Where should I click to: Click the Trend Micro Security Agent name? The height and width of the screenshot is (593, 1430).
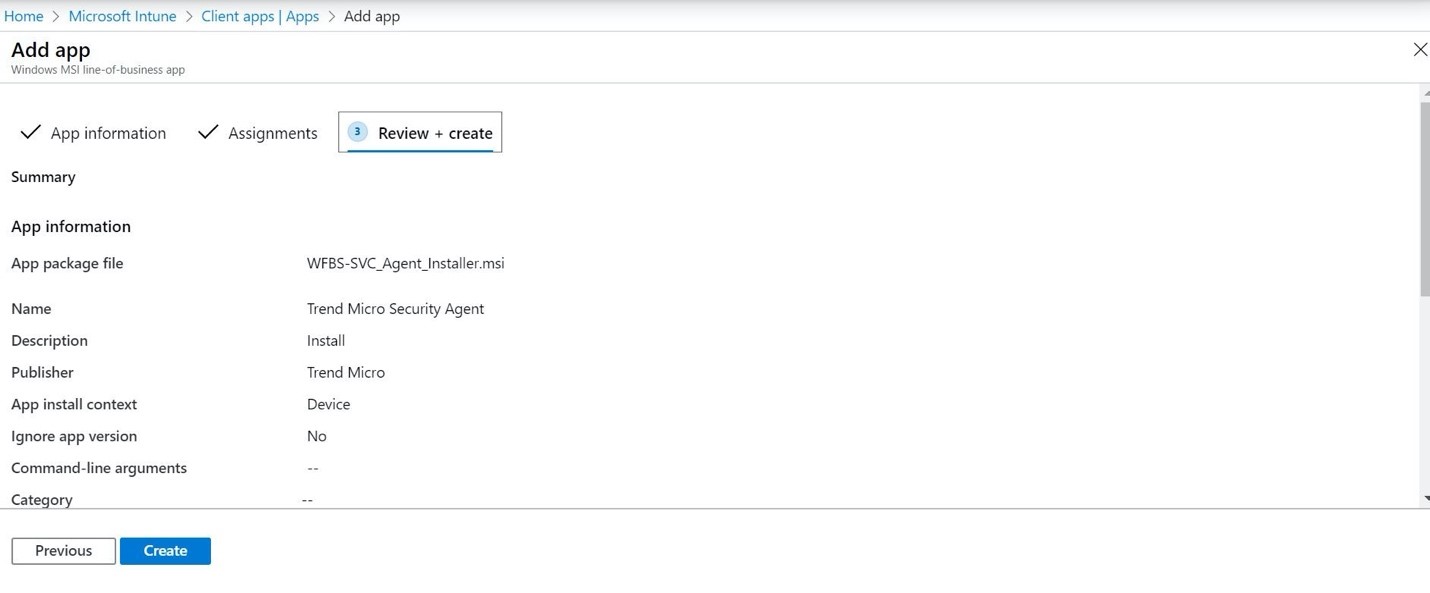coord(395,309)
